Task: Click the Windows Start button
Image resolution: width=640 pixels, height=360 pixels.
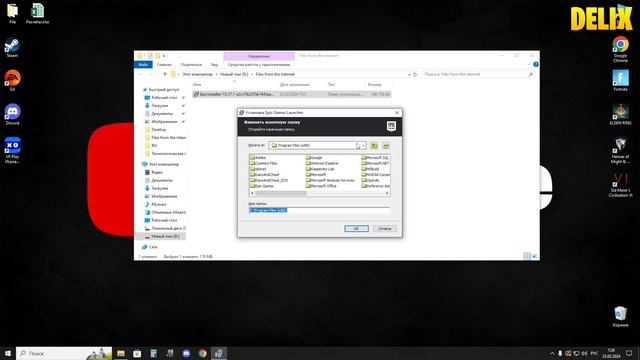Action: [8, 353]
